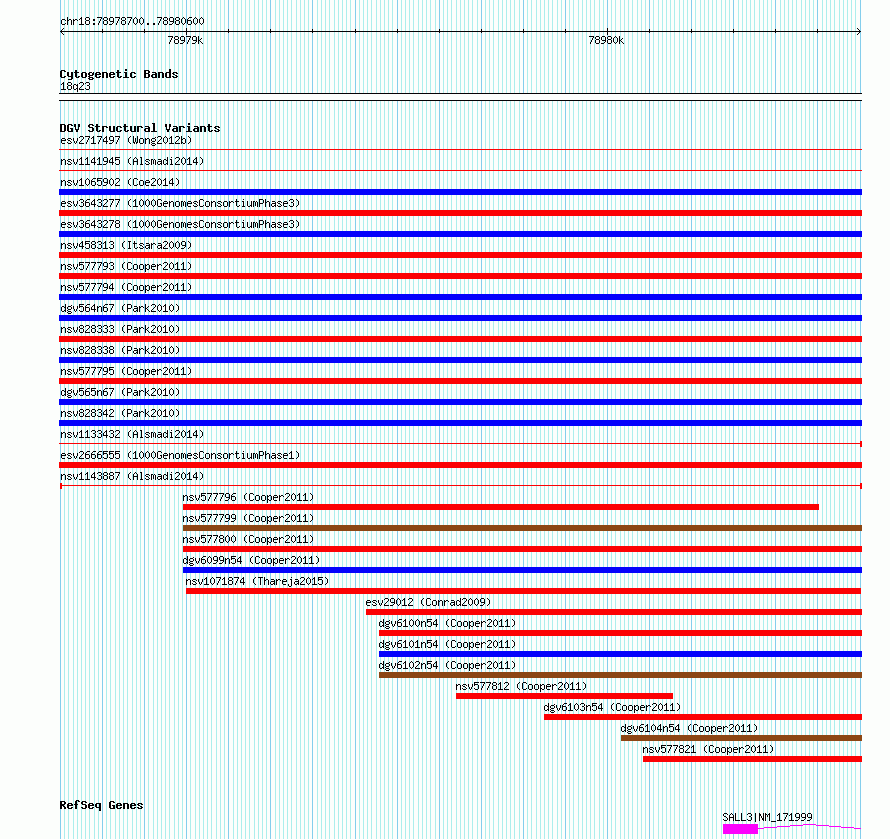Image resolution: width=890 pixels, height=839 pixels.
Task: Select the red bar under nsv1071874
Action: pos(523,591)
